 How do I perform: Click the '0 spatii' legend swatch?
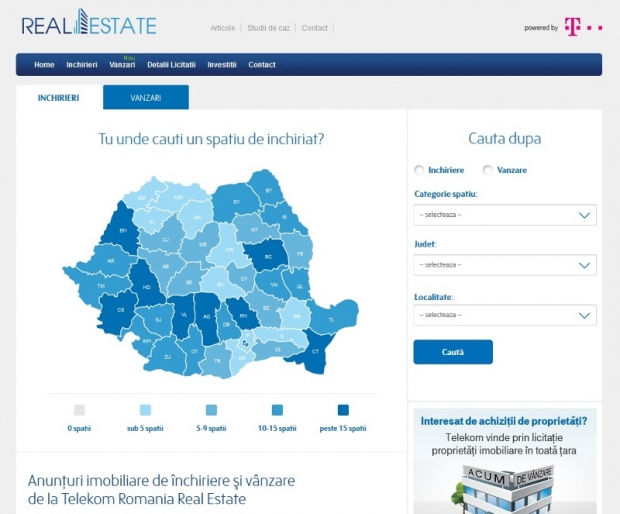coord(79,410)
